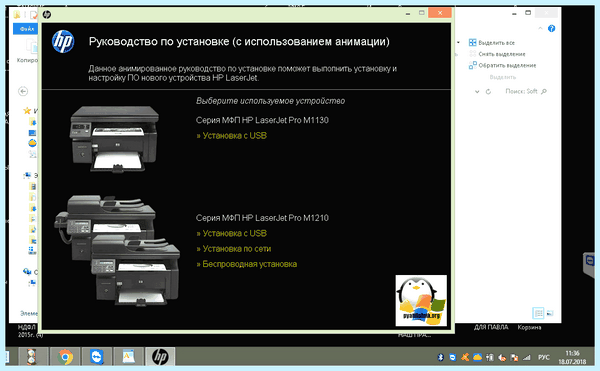Click «Снять выделение» in Explorer ribbon
This screenshot has width=600, height=371.
pos(497,54)
